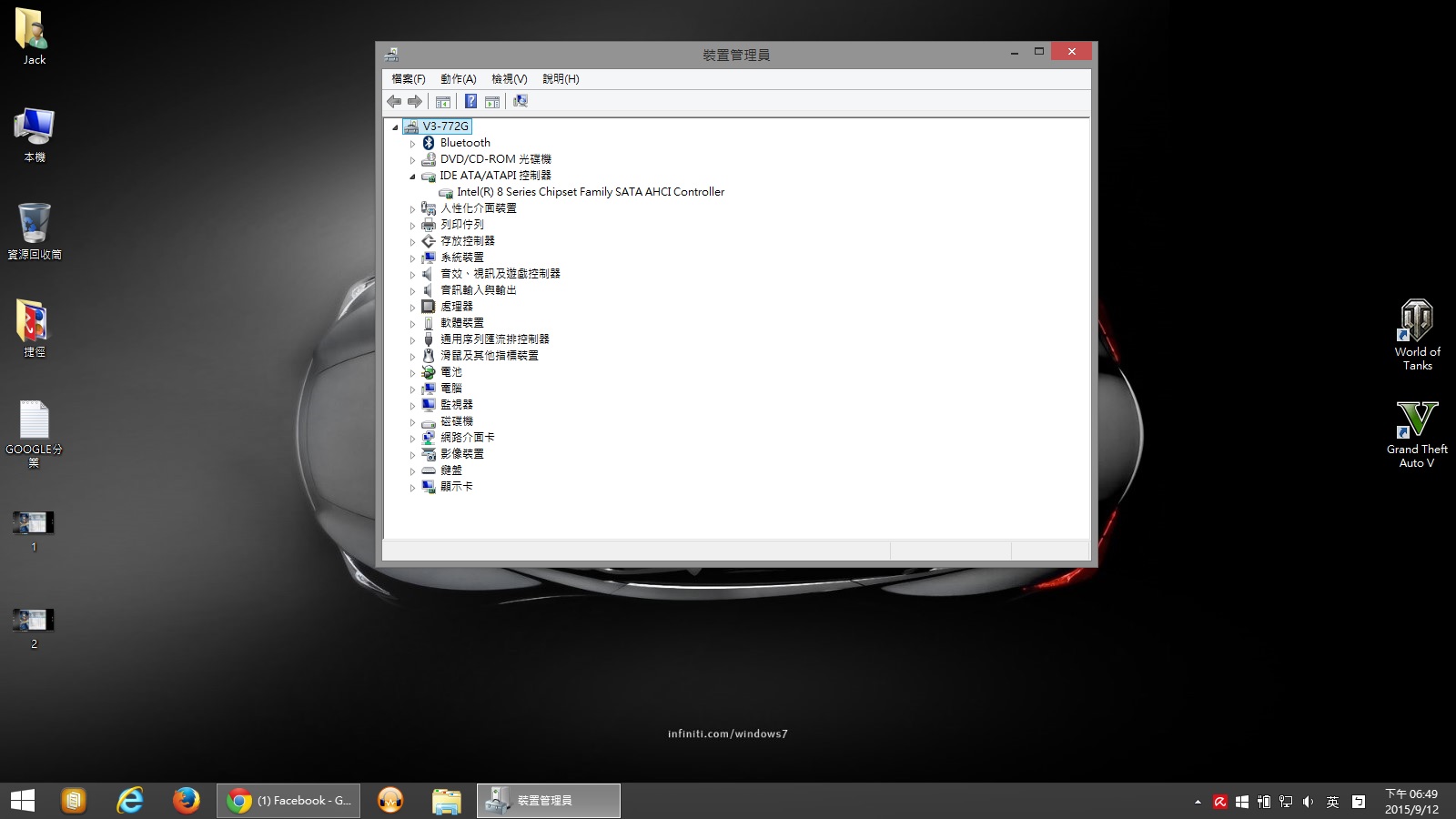
Task: Expand the 人性化介面裝置 category
Action: pyautogui.click(x=412, y=209)
